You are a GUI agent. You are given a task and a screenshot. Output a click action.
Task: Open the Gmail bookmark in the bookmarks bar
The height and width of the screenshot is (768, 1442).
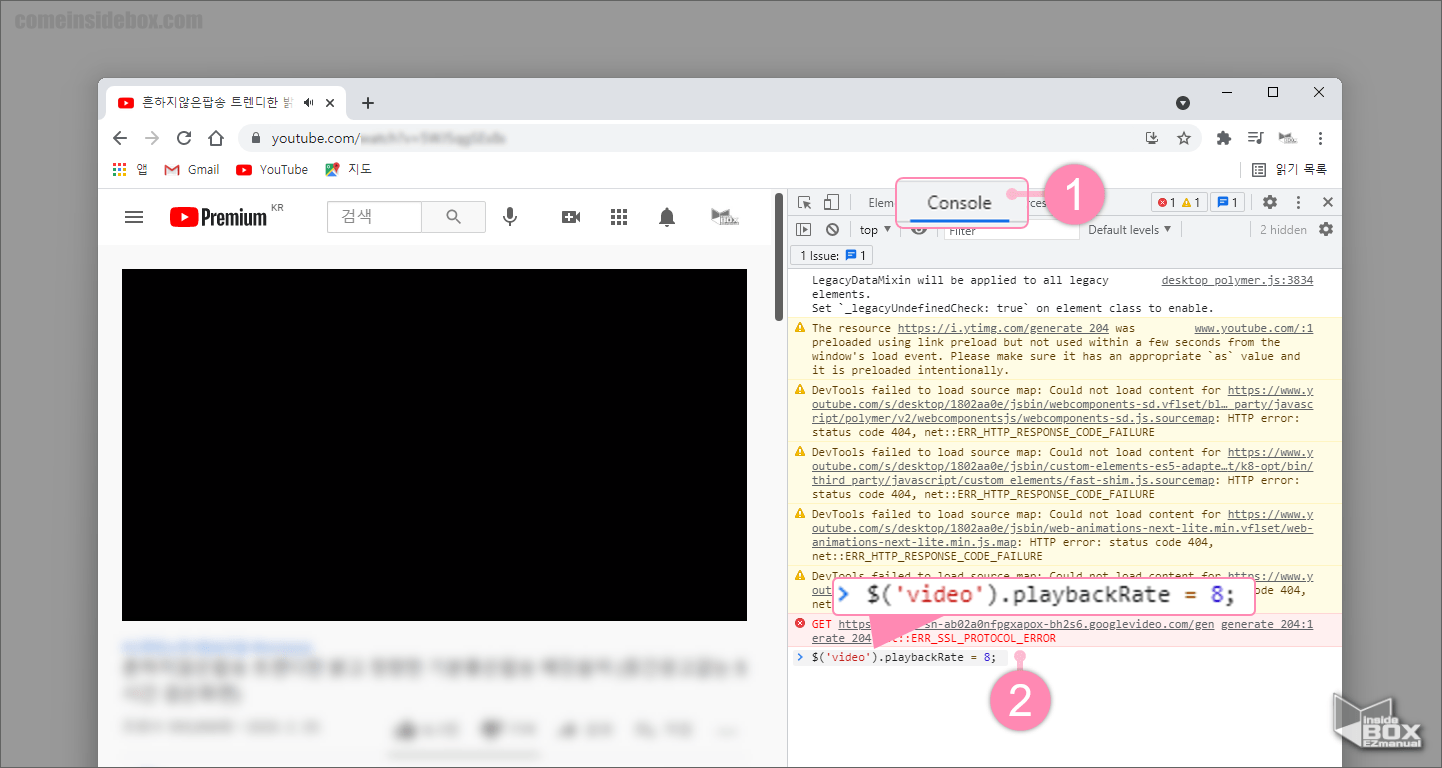coord(191,169)
